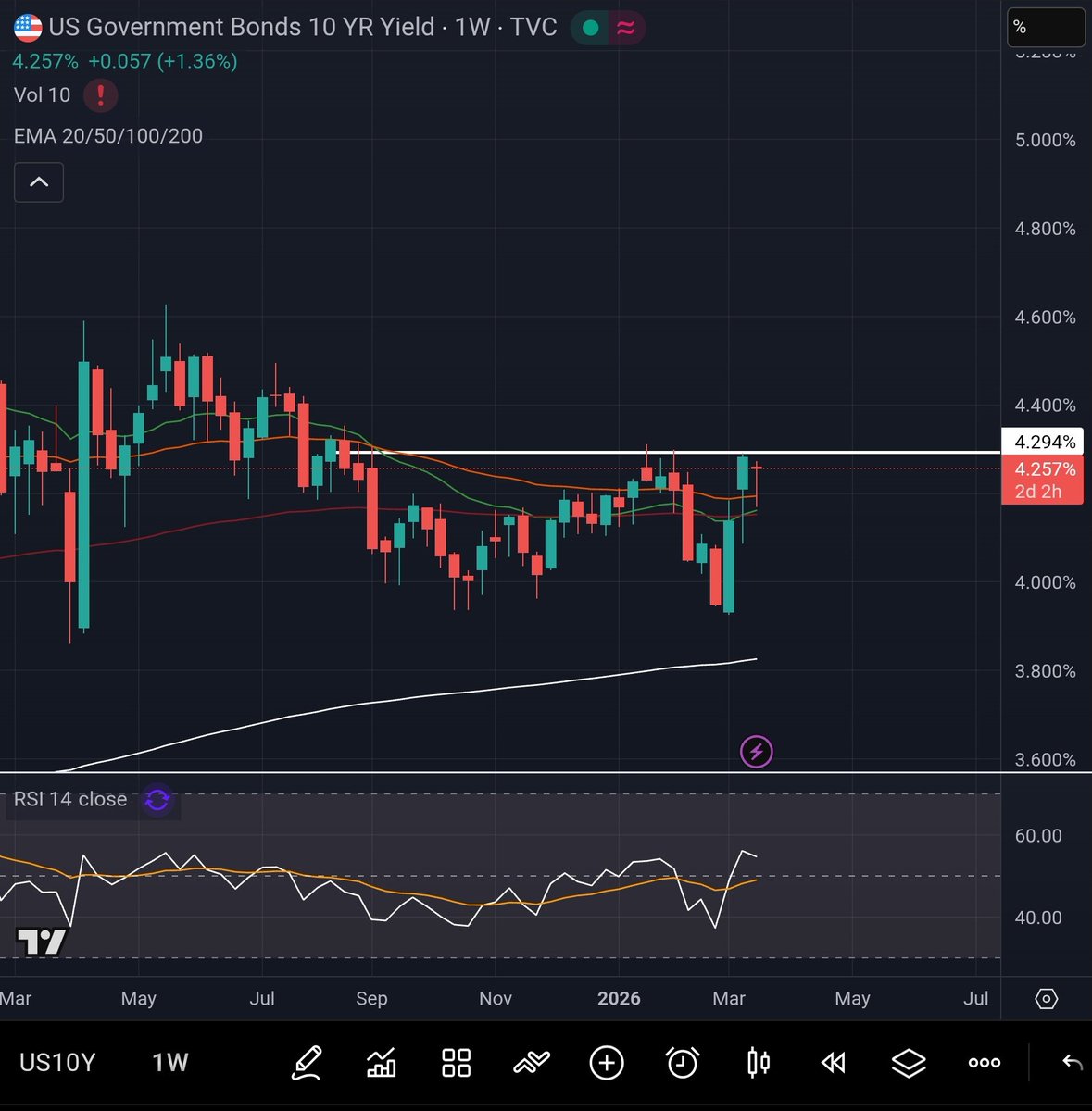Open the compare symbols wave-lines icon
Screen dimensions: 1092x1111
[x=532, y=1062]
